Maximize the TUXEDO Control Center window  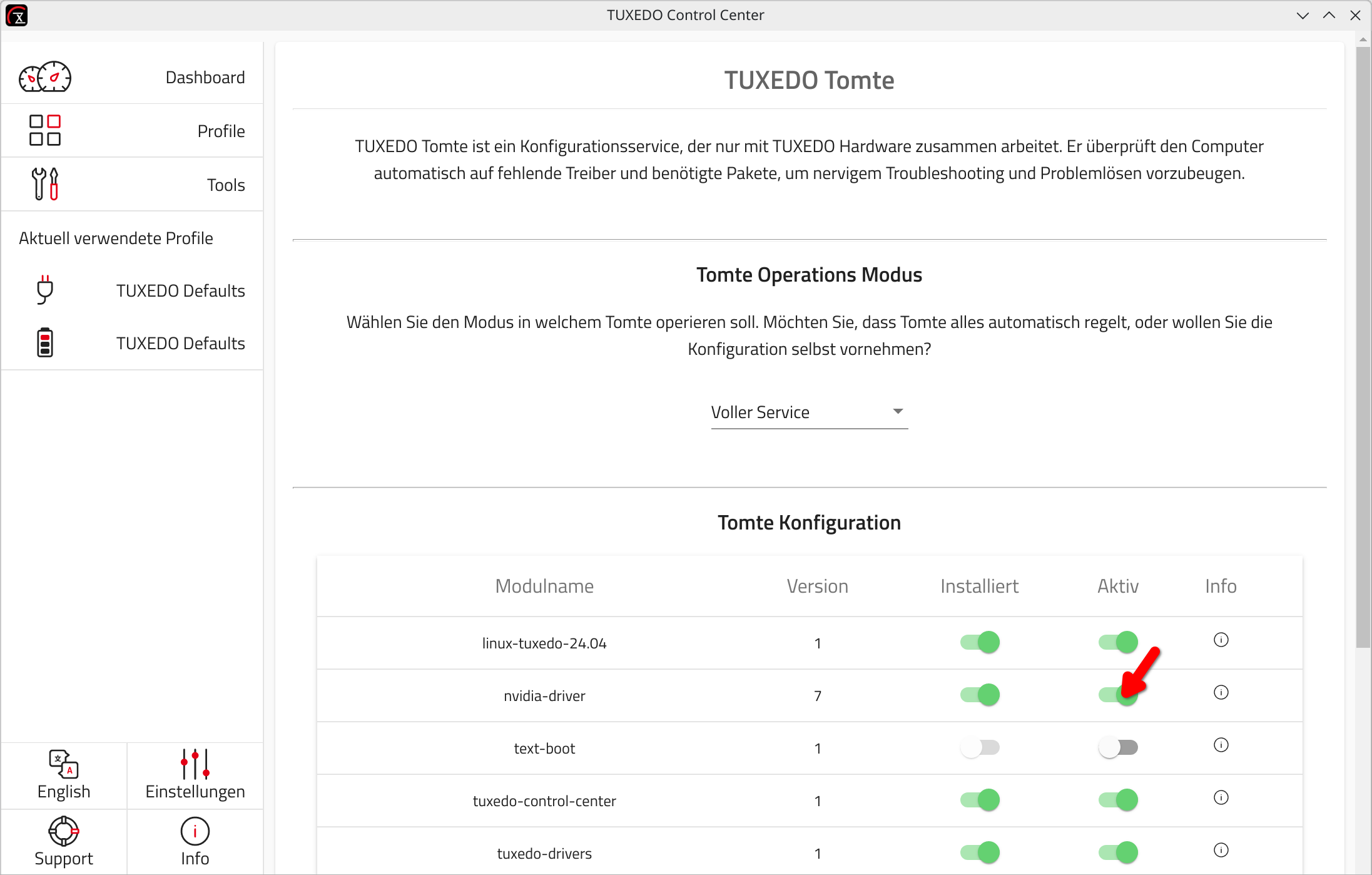click(1329, 15)
